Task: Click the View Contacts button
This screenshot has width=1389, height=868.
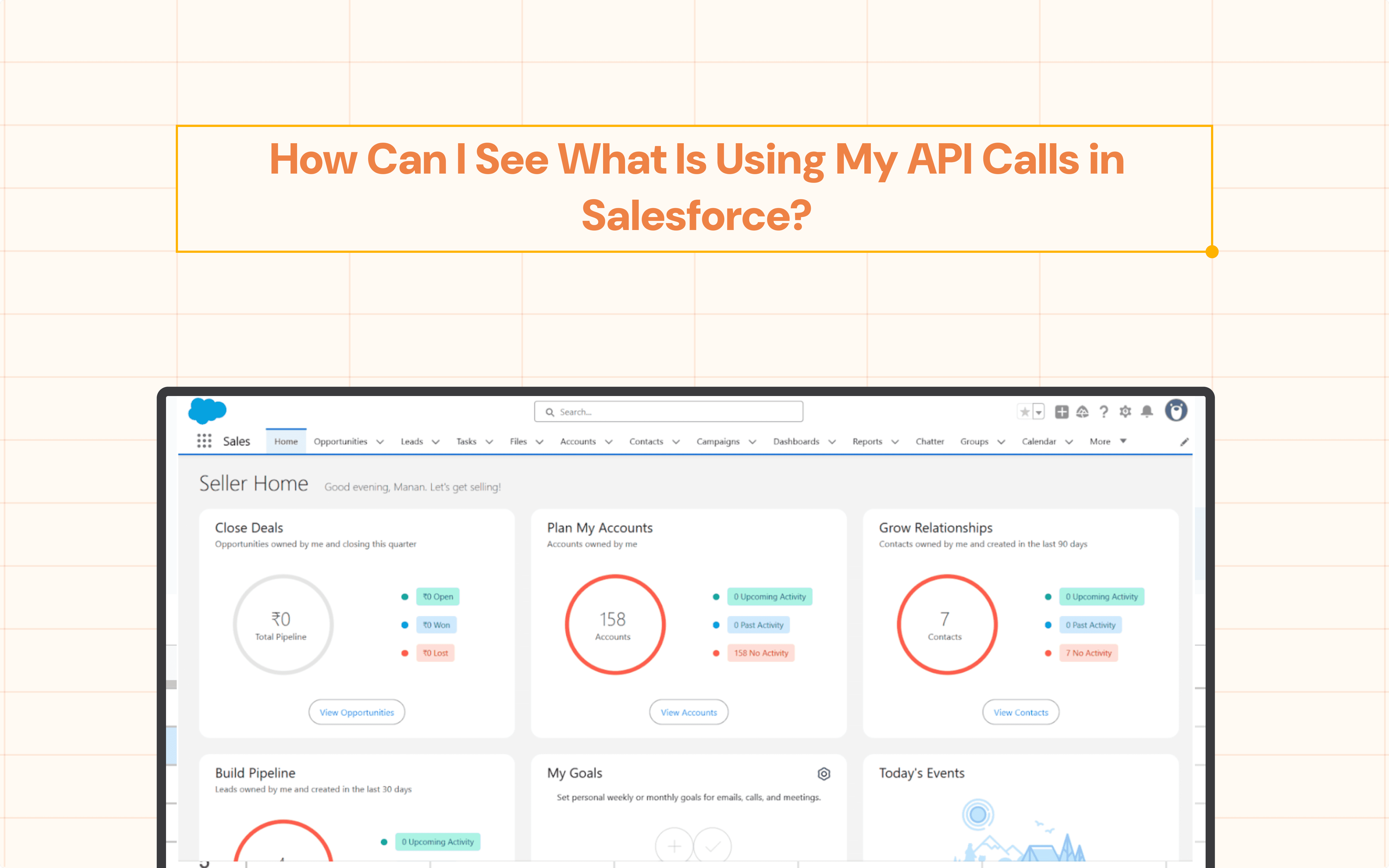Action: pyautogui.click(x=1021, y=712)
